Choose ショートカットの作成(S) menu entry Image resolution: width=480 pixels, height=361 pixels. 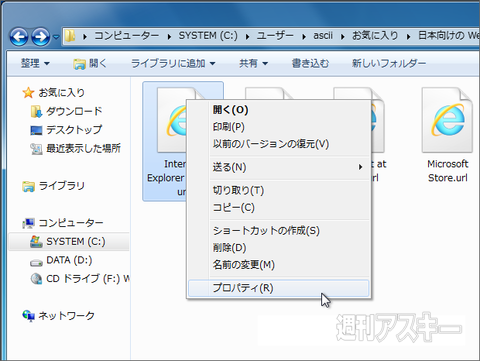[x=279, y=231]
